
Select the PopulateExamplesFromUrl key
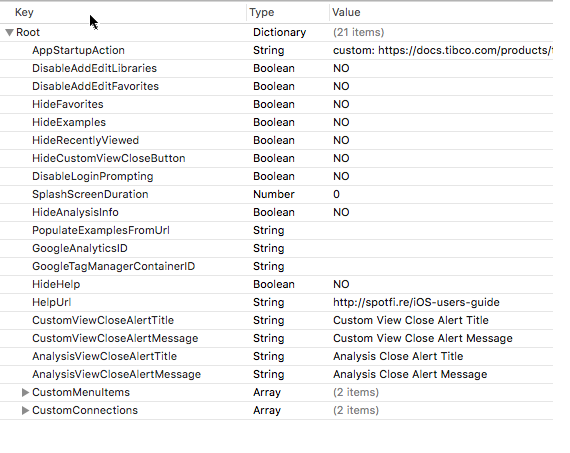pos(101,230)
